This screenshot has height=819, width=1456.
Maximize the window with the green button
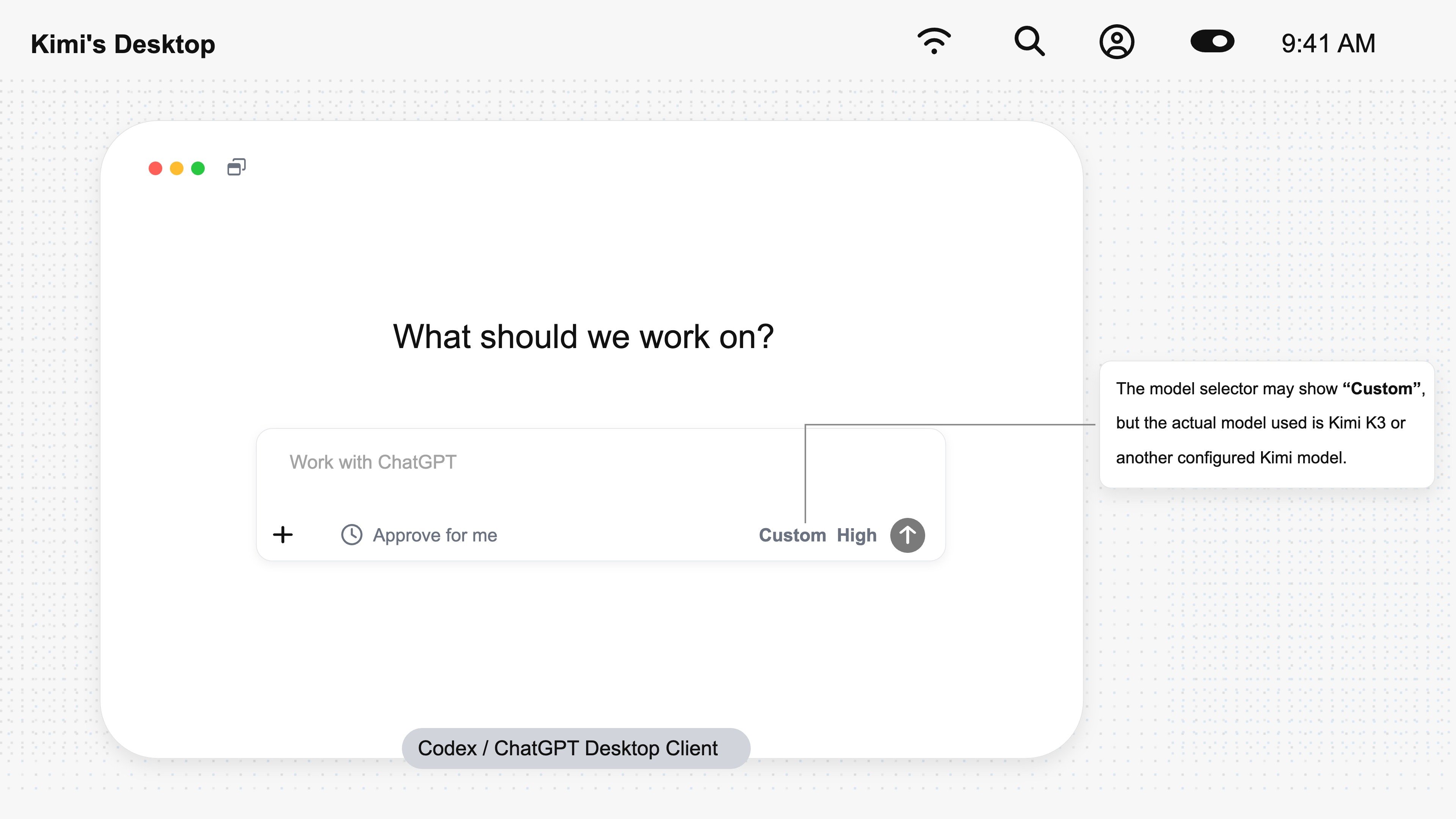[x=198, y=168]
